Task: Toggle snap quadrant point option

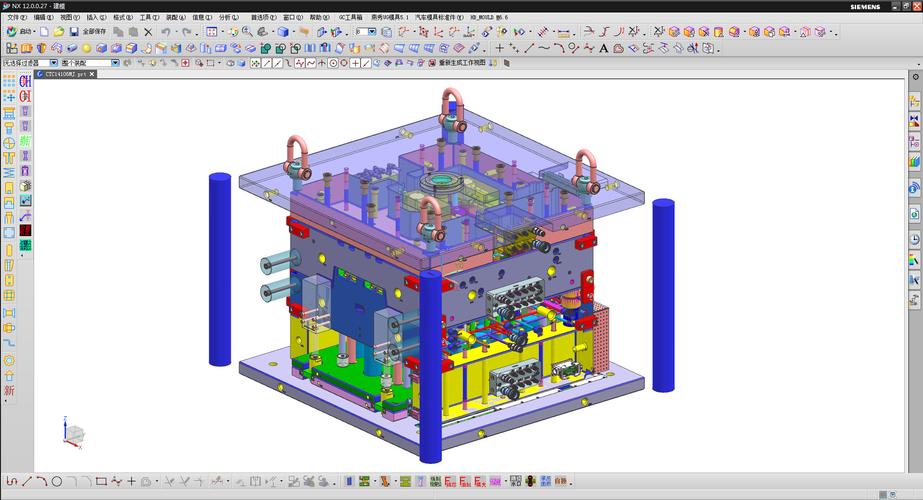Action: [344, 63]
